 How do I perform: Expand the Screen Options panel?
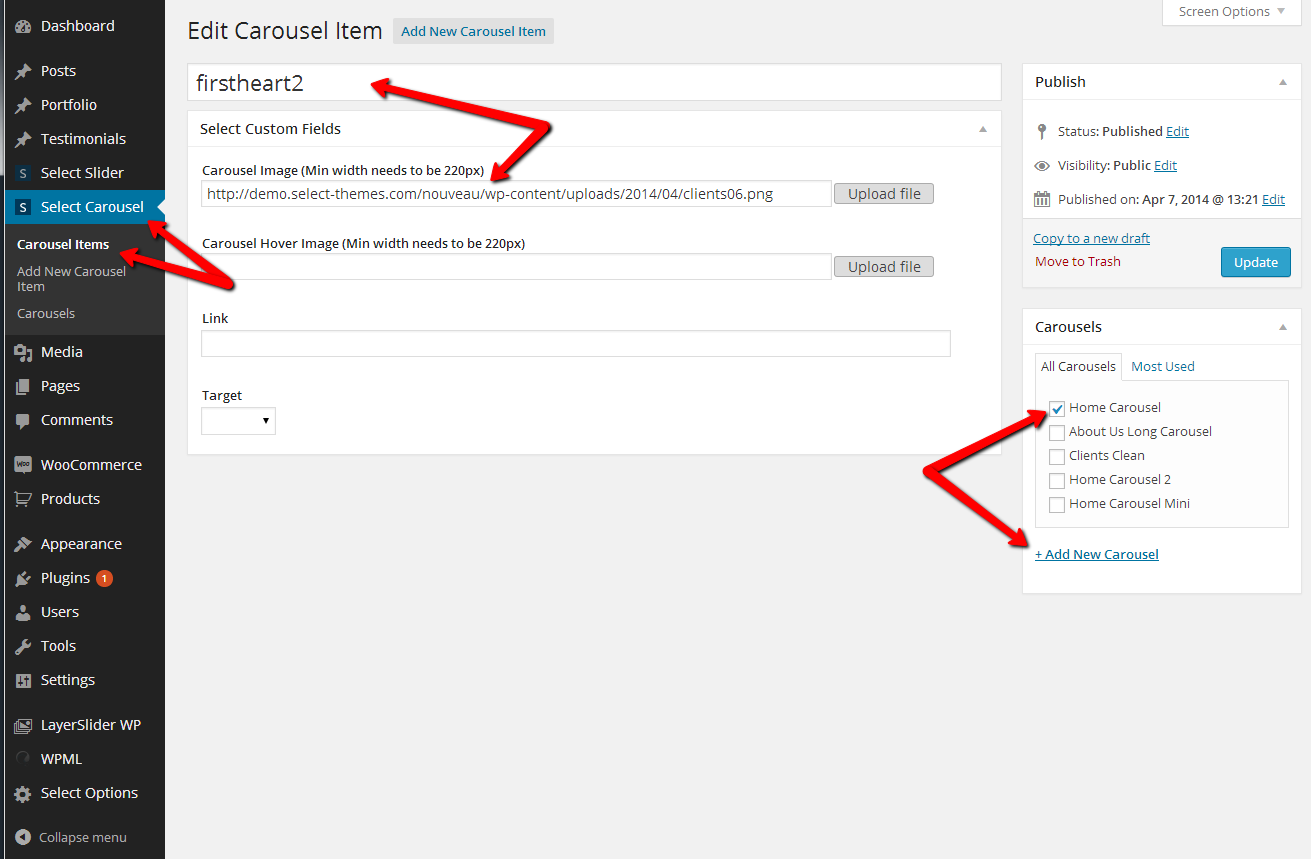click(x=1232, y=12)
